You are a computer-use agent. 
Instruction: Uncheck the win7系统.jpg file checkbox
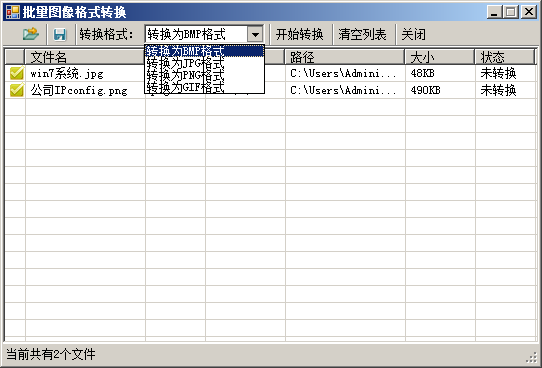tap(16, 73)
